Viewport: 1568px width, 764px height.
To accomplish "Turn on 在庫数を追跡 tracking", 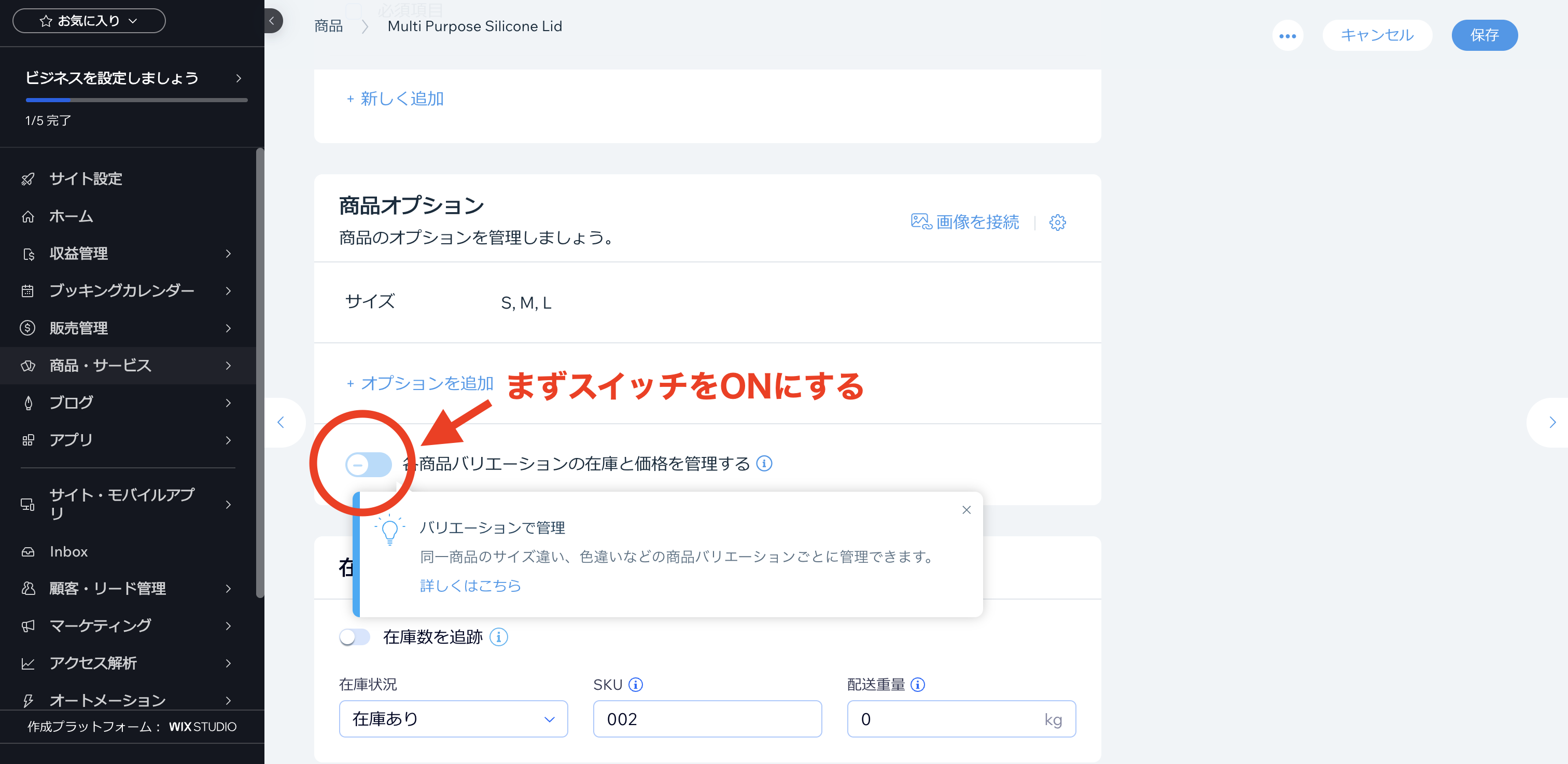I will [354, 637].
